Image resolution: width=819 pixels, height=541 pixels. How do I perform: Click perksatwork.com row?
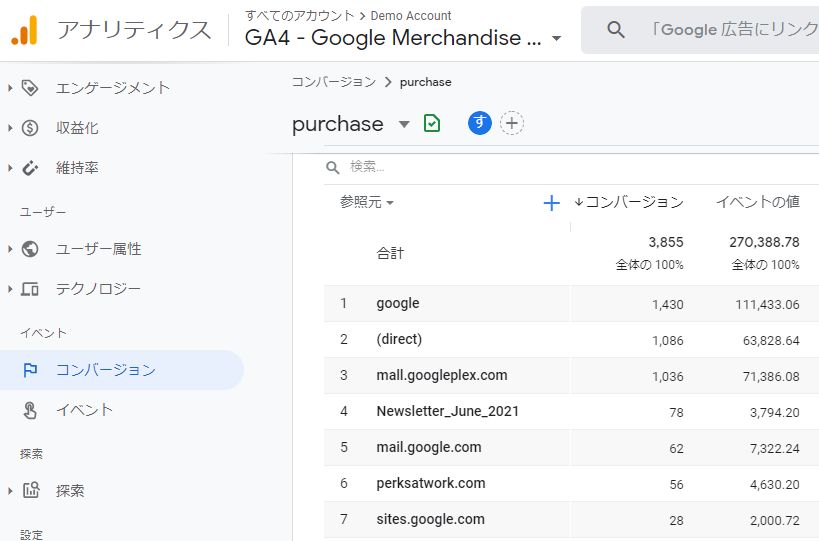pyautogui.click(x=571, y=484)
